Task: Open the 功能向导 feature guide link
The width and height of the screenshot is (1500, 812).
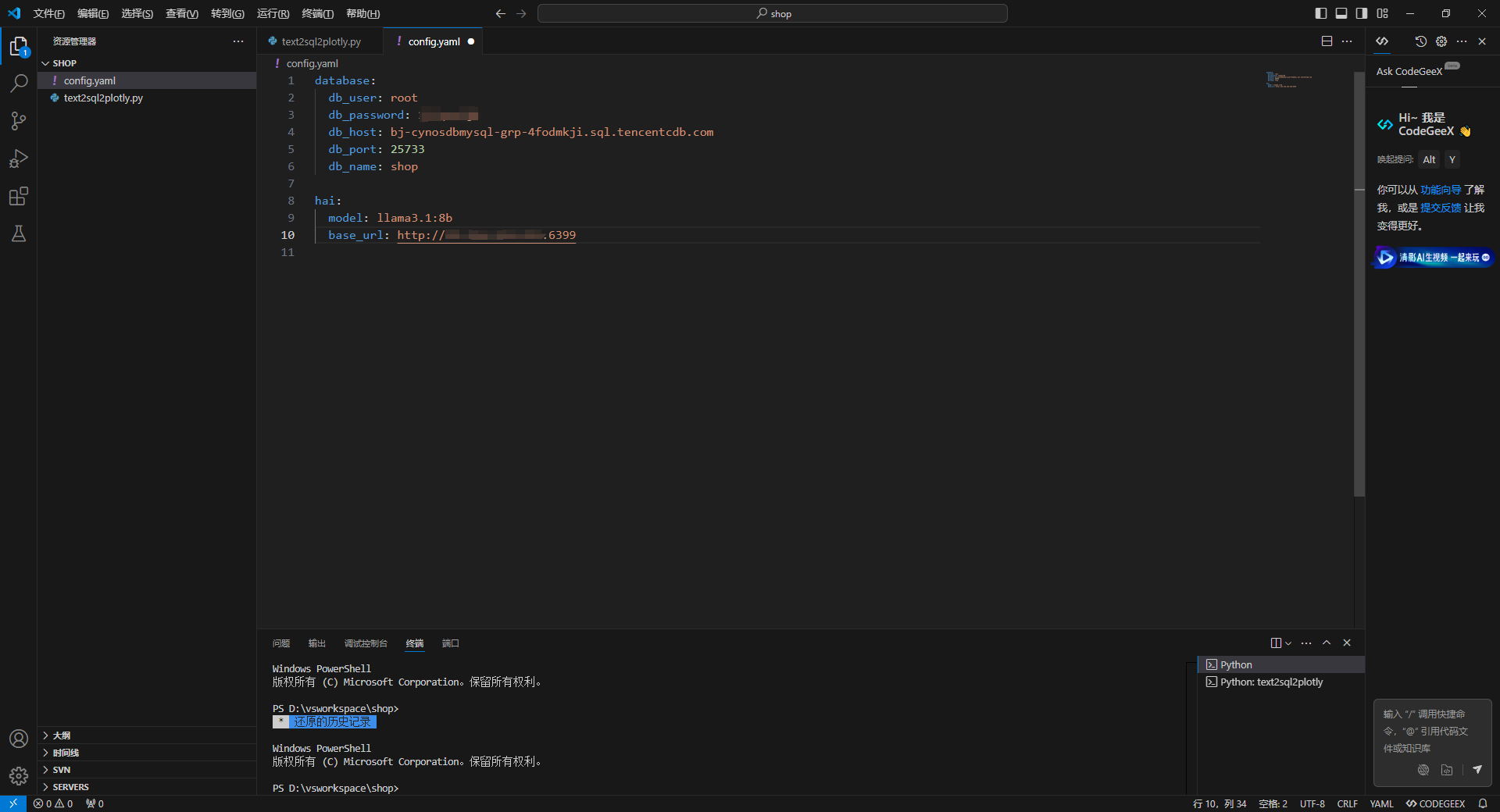Action: point(1441,190)
